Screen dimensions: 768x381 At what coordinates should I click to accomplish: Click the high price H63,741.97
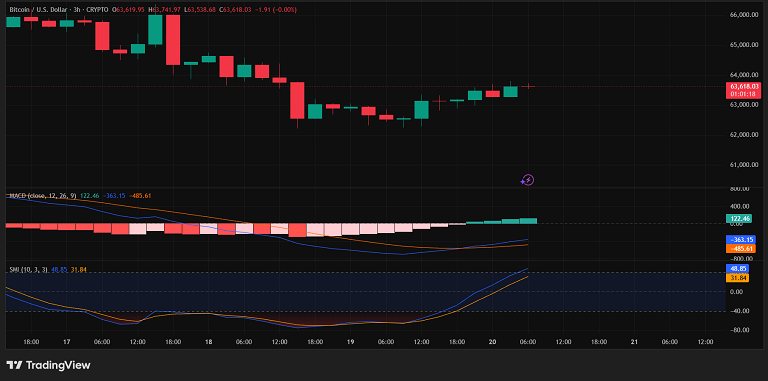tap(164, 9)
